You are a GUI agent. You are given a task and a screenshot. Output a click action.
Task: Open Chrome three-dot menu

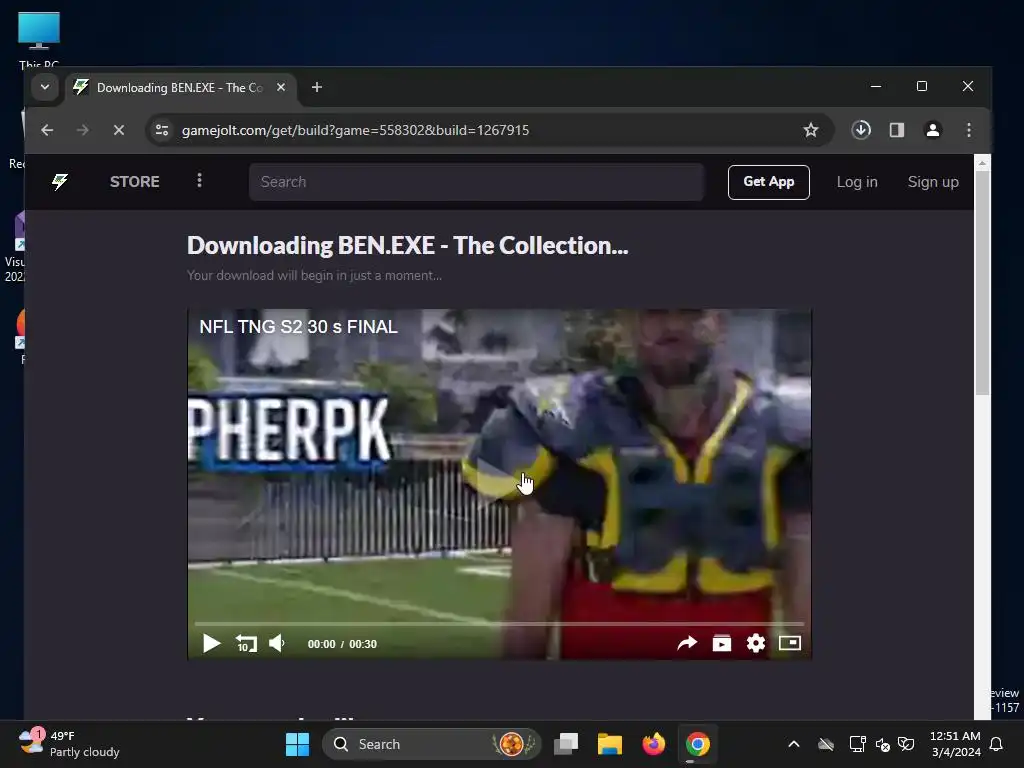(968, 130)
